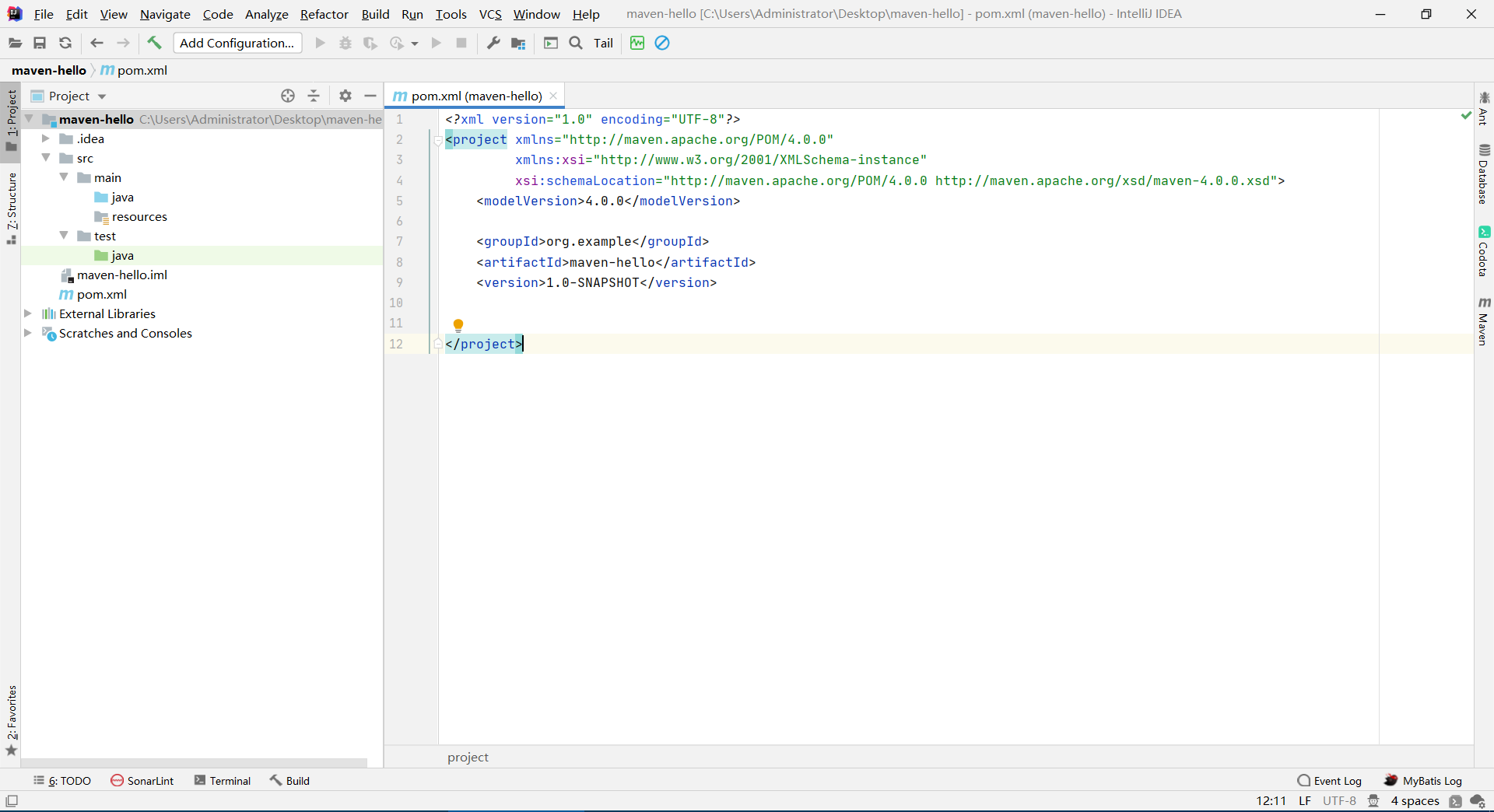Toggle the Favorites side tool window

(12, 720)
